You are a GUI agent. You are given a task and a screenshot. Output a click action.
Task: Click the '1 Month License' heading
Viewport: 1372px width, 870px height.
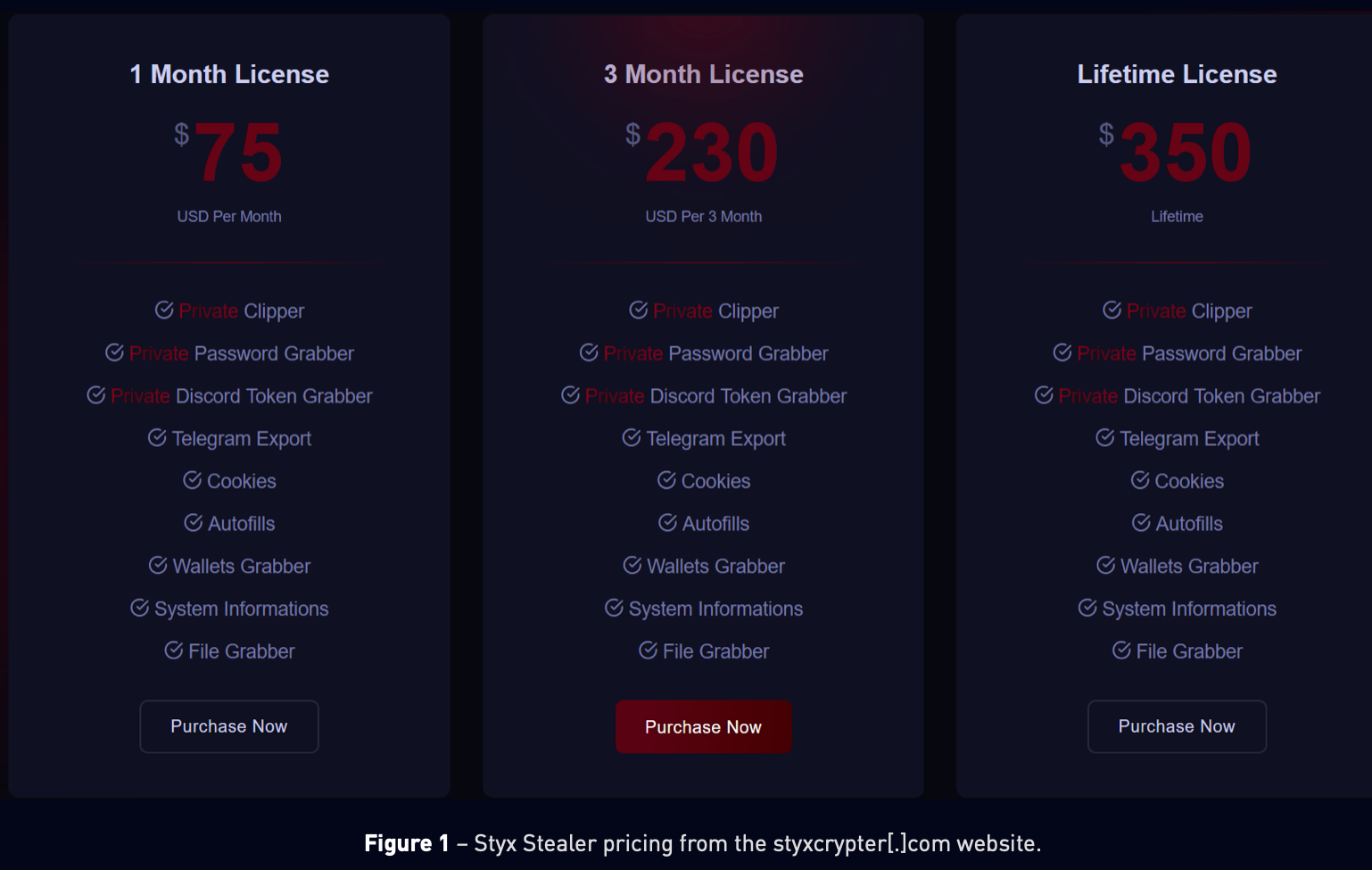point(229,74)
